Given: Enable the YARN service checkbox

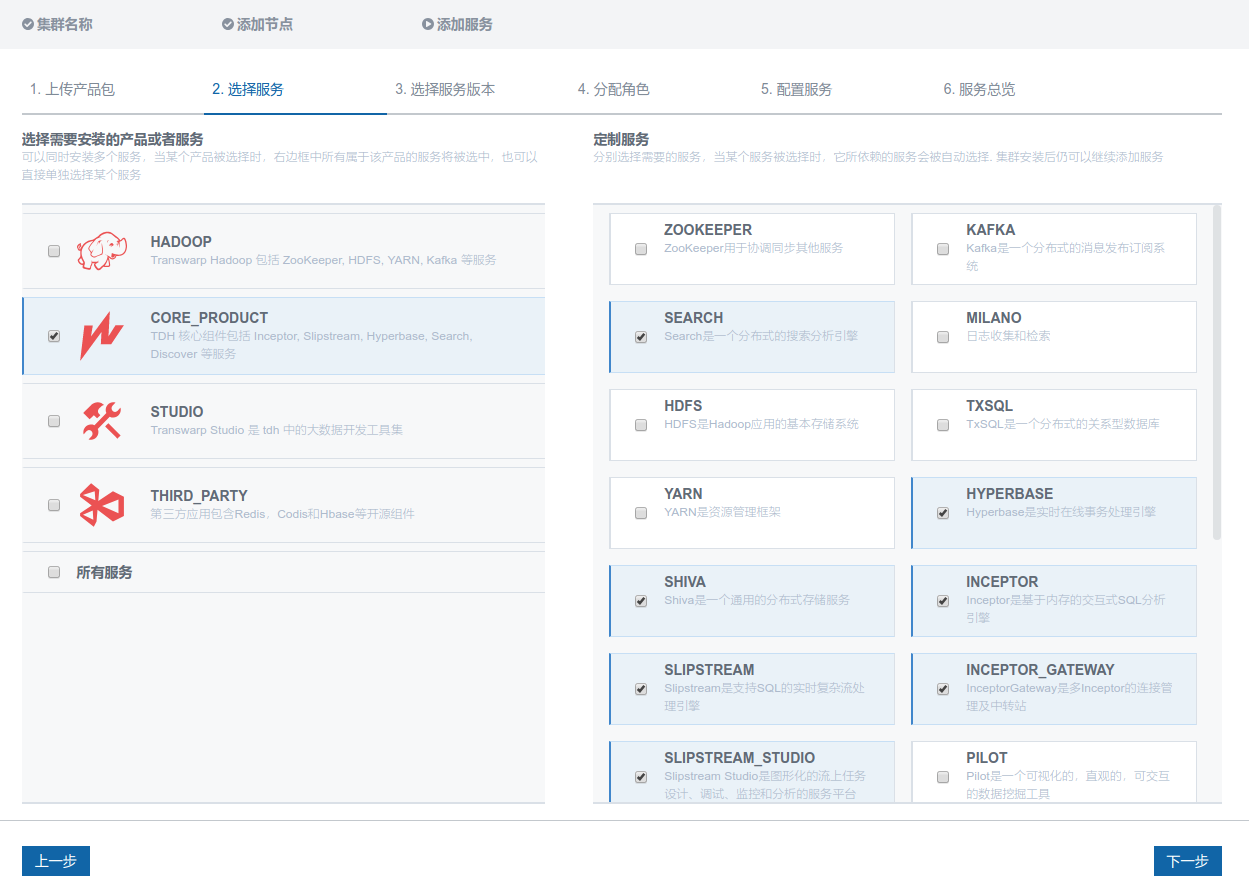Looking at the screenshot, I should [x=641, y=514].
